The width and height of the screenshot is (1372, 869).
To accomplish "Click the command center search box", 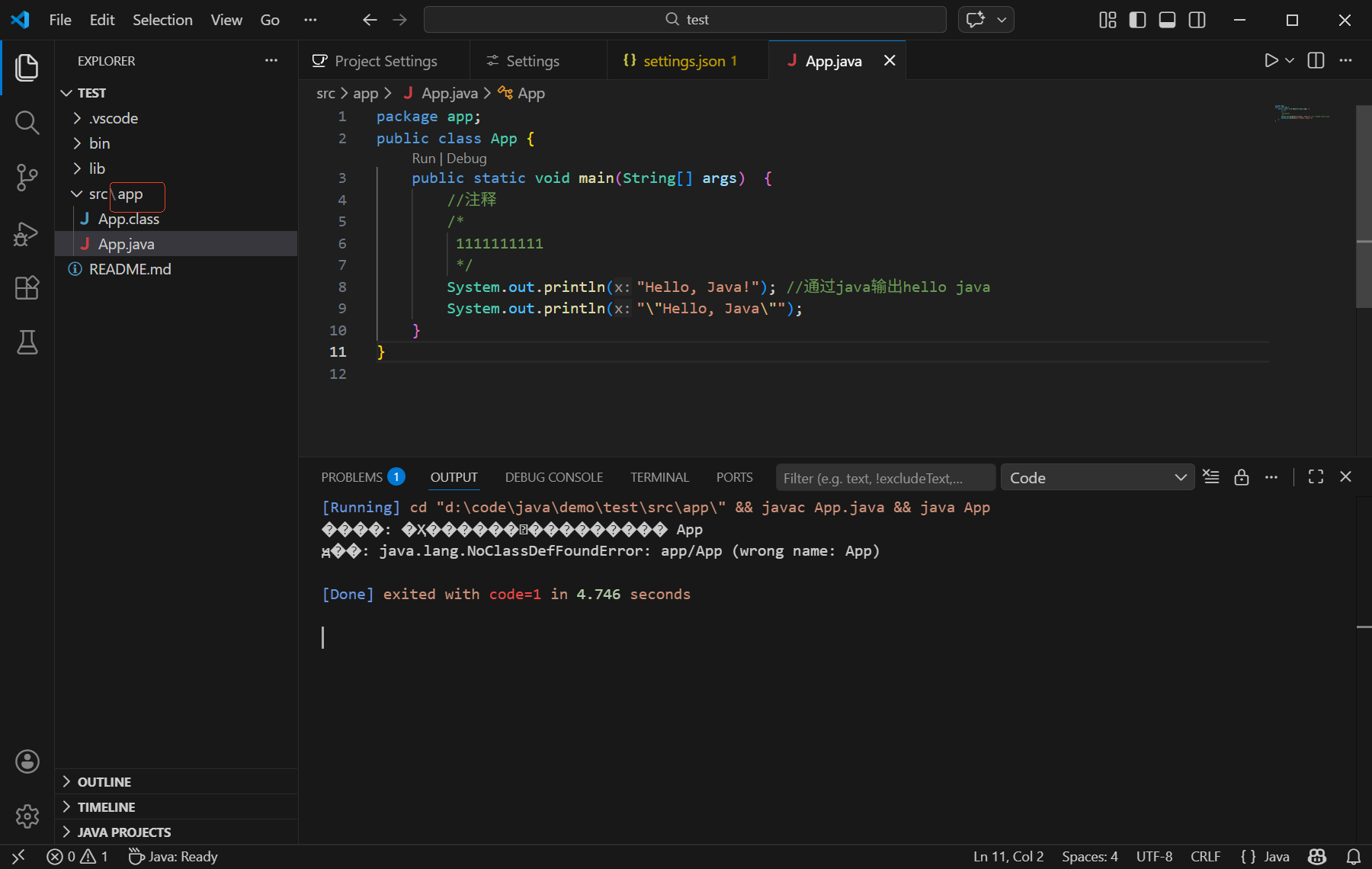I will 684,20.
